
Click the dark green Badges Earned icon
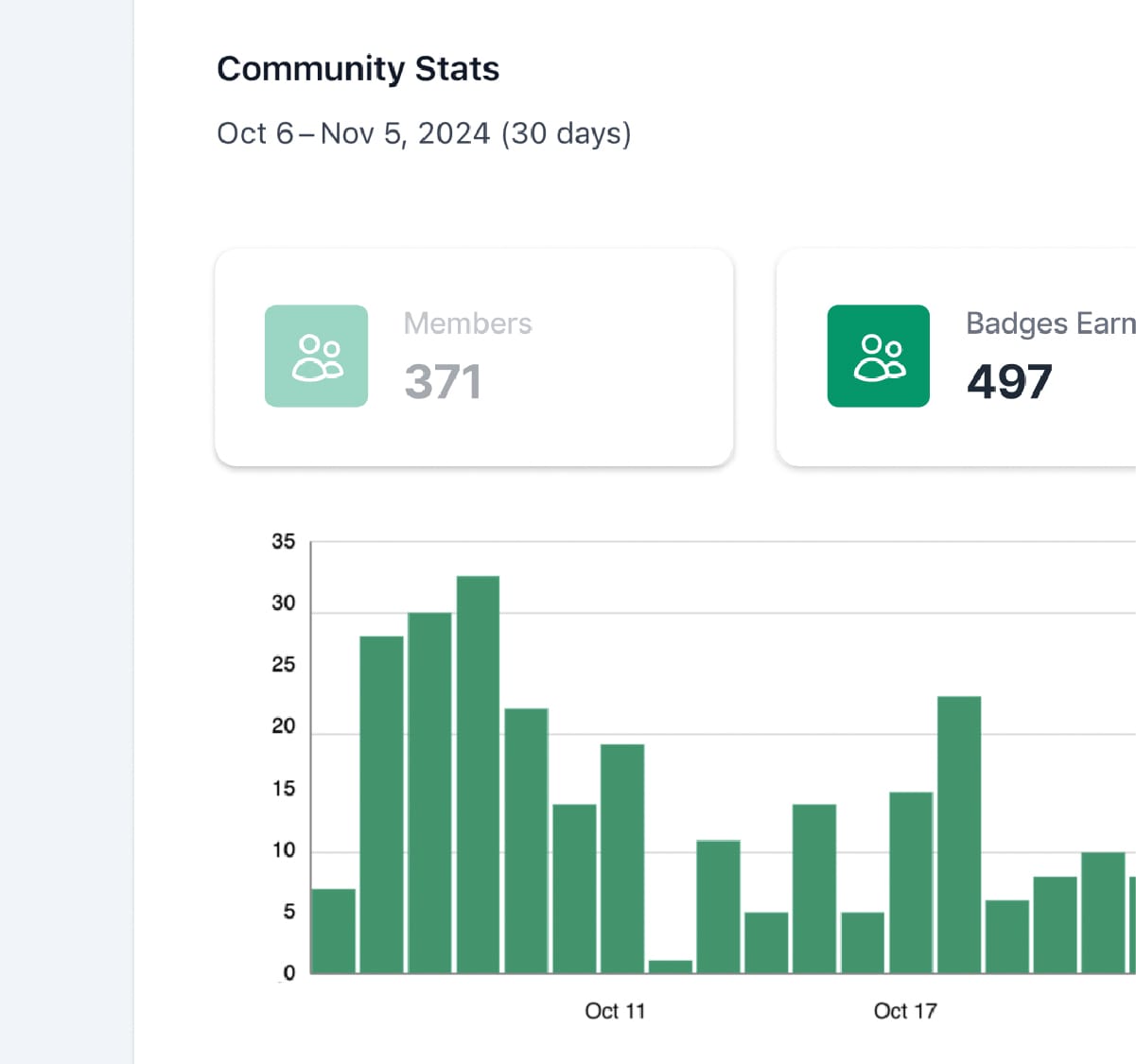click(x=878, y=357)
